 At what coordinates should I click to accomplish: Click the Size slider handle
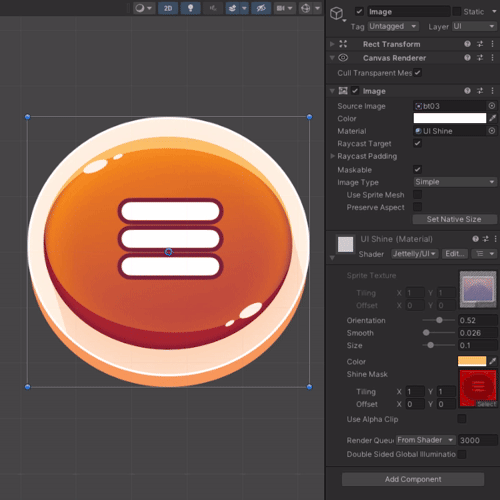(x=430, y=345)
